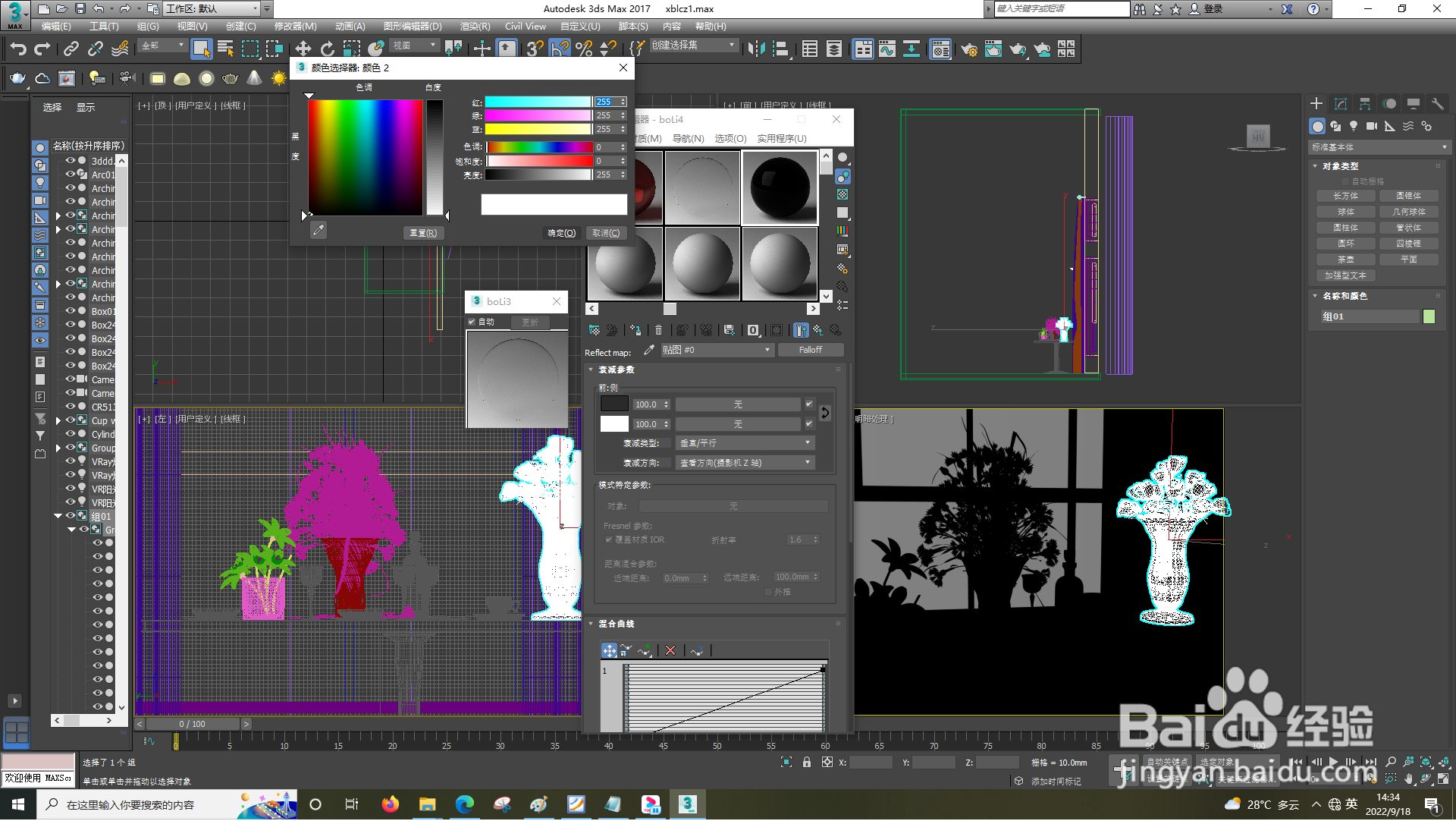
Task: Click the eyedropper next to Reflect map
Action: (648, 351)
